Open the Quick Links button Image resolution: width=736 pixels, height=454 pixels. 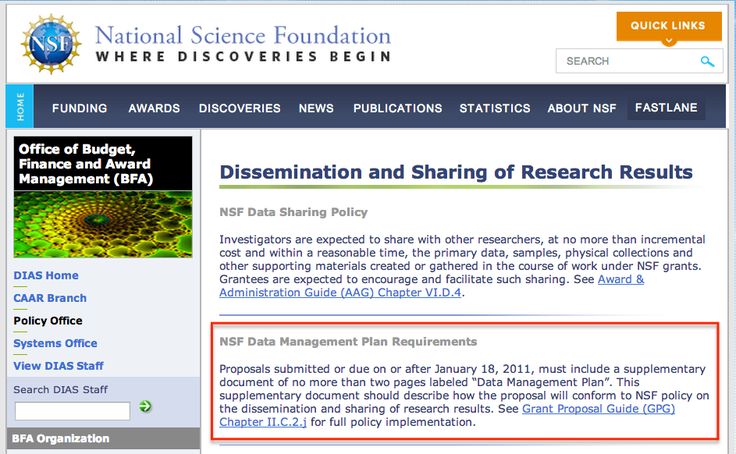668,26
